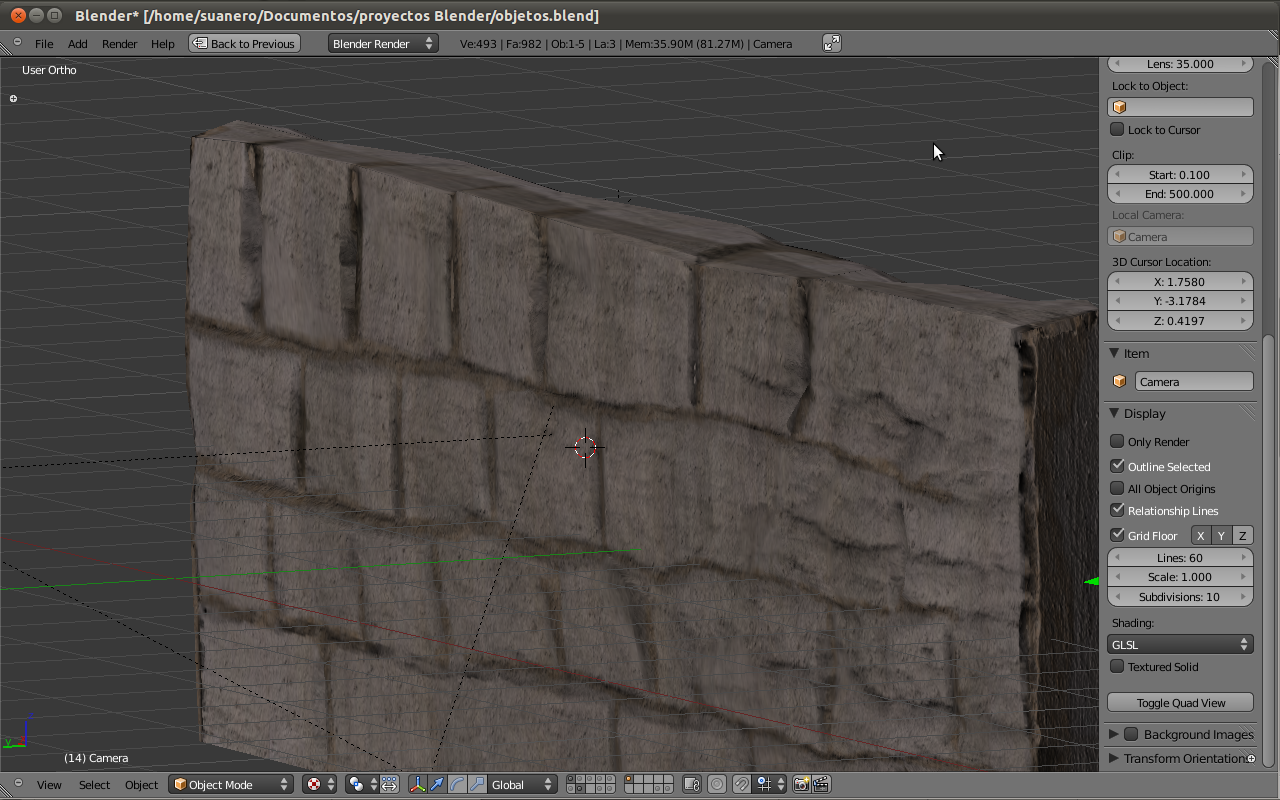Click the Camera item name field
The width and height of the screenshot is (1280, 800).
point(1194,381)
